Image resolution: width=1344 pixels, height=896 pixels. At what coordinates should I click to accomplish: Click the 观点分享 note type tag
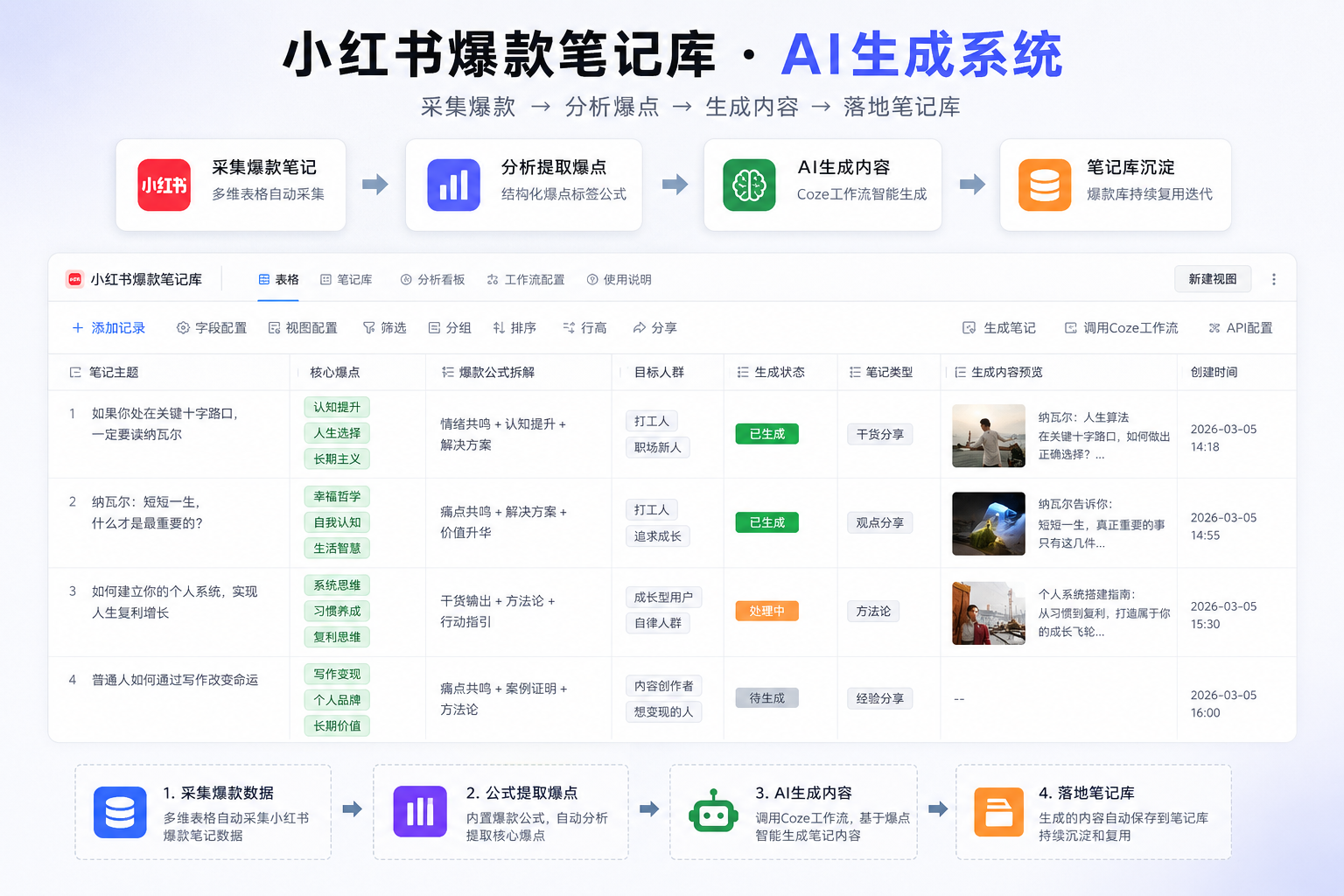880,522
